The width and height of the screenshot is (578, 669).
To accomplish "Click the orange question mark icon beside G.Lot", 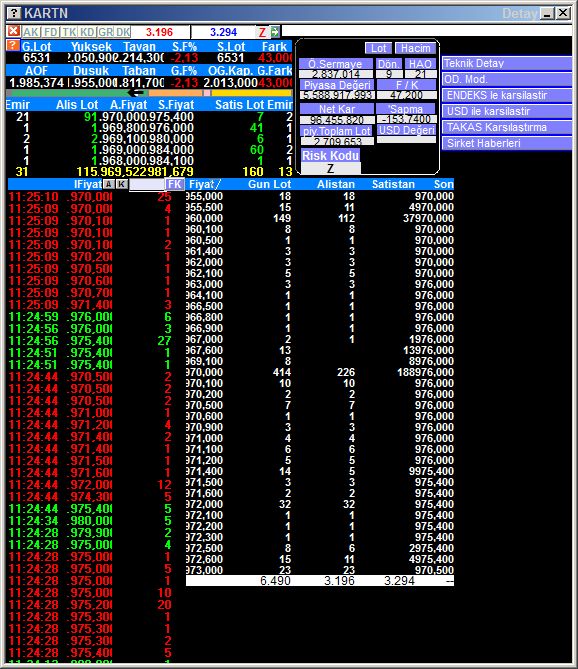I will tap(13, 45).
